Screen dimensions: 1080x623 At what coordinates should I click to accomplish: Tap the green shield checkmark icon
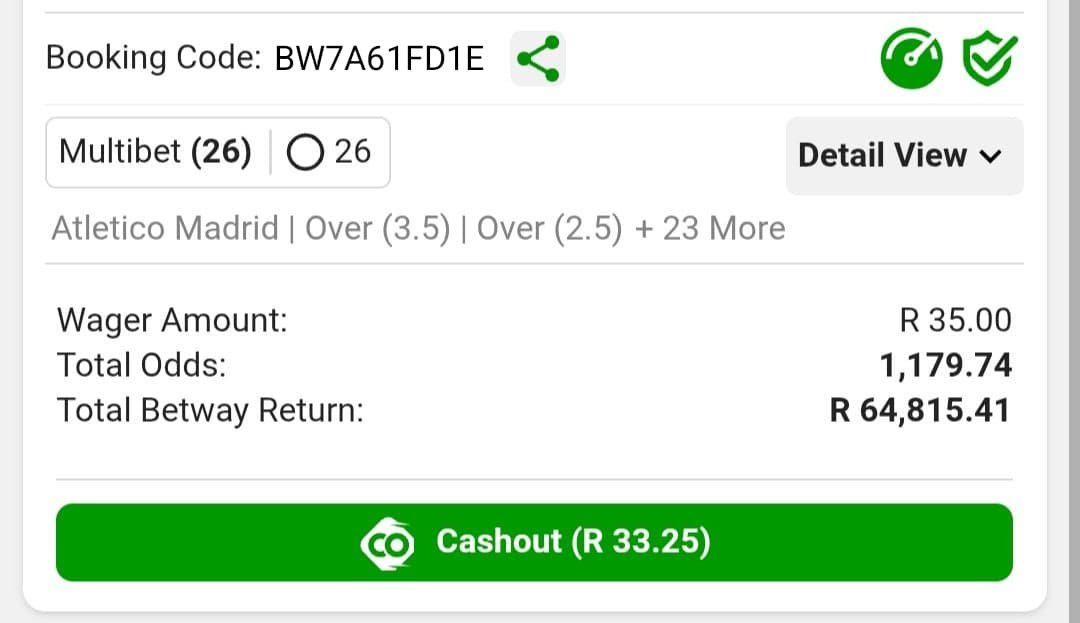coord(990,59)
